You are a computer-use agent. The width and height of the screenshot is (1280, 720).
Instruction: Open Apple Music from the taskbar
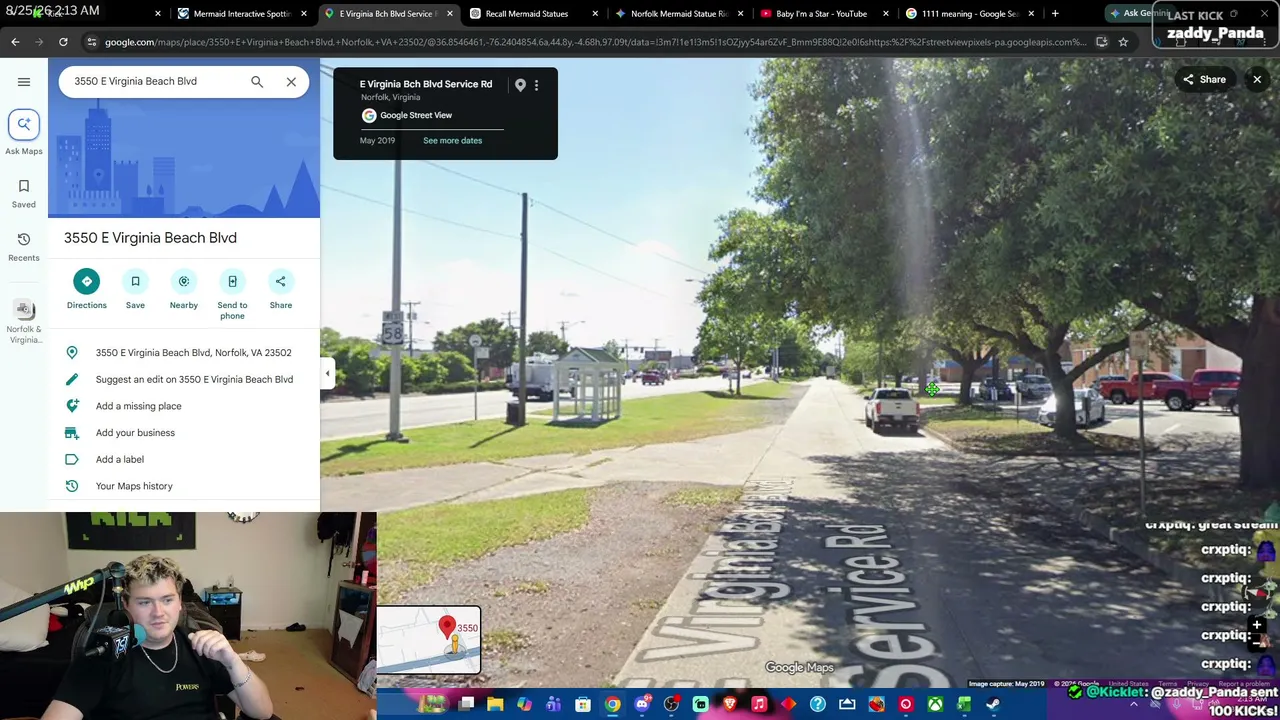click(759, 705)
